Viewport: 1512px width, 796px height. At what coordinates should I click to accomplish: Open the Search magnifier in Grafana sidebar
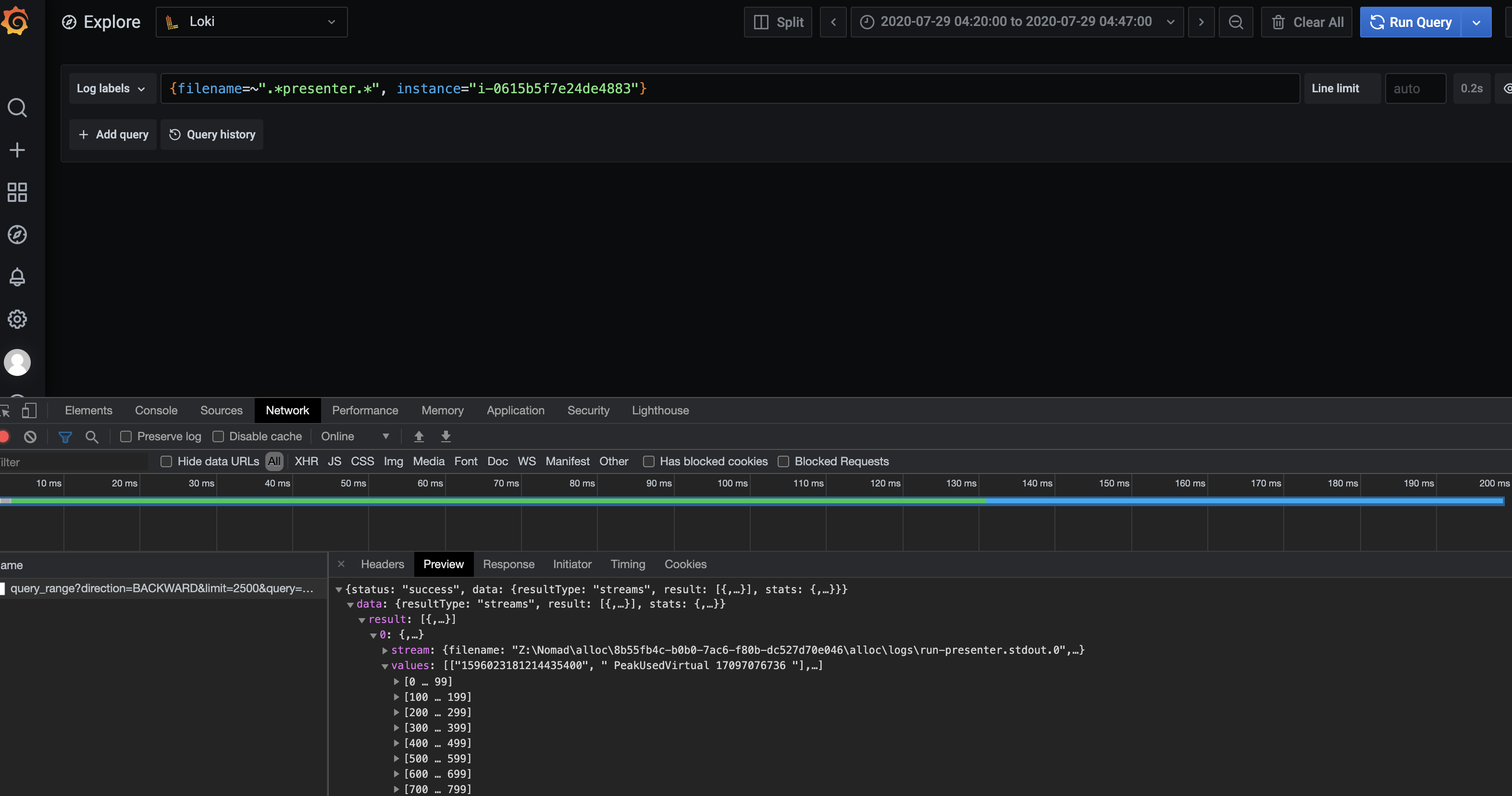pos(17,107)
